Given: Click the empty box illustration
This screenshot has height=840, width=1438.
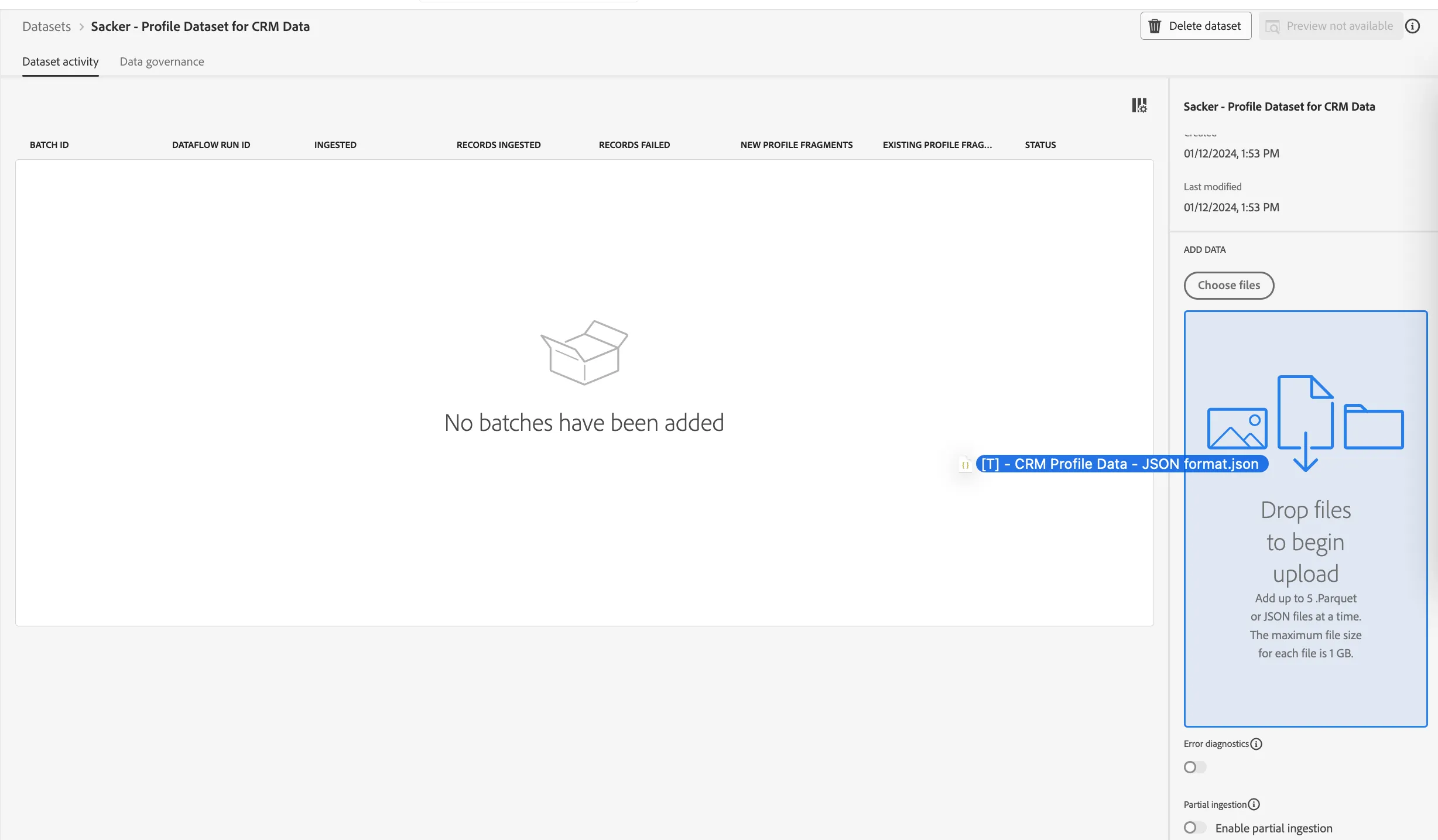Looking at the screenshot, I should tap(584, 352).
